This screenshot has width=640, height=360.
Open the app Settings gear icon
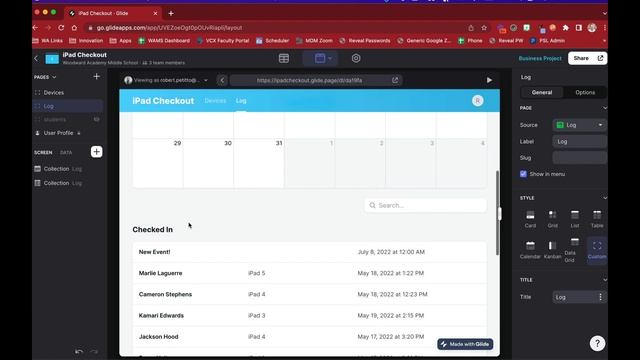coord(356,58)
